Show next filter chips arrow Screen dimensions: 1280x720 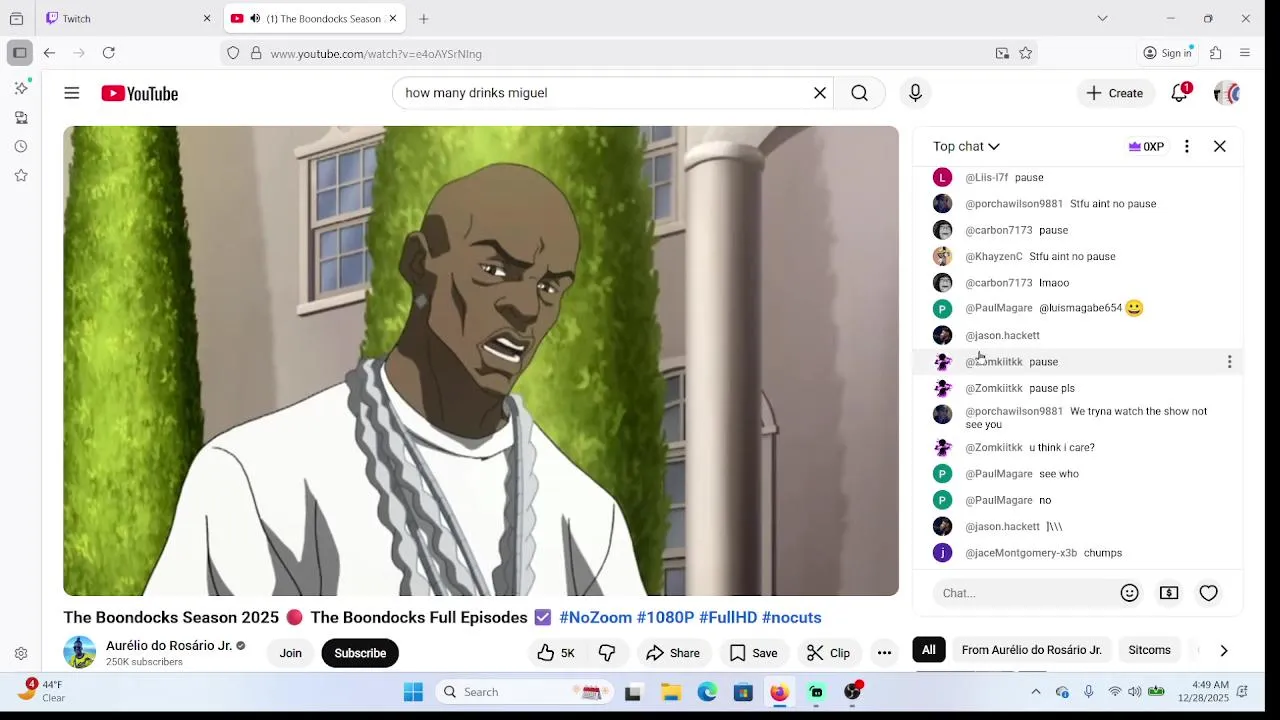[x=1223, y=650]
